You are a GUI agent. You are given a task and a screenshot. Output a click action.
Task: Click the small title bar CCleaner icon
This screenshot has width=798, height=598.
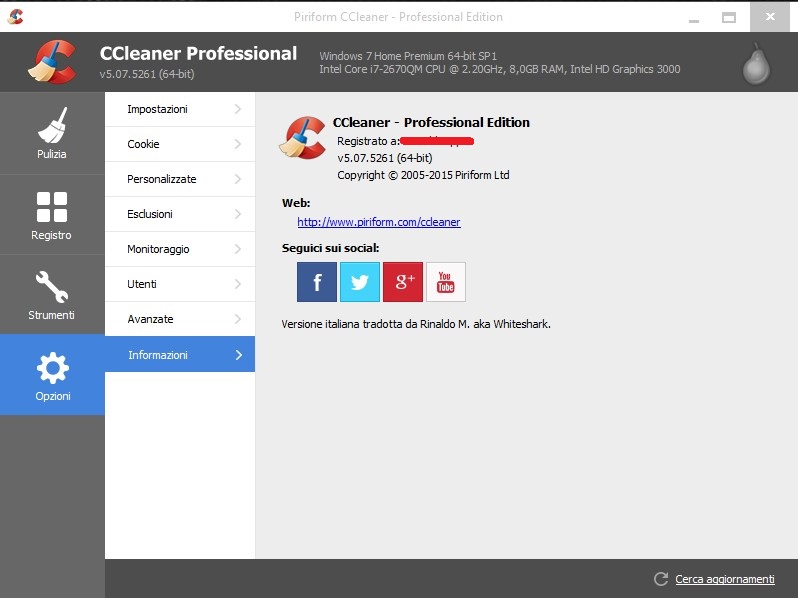[15, 17]
